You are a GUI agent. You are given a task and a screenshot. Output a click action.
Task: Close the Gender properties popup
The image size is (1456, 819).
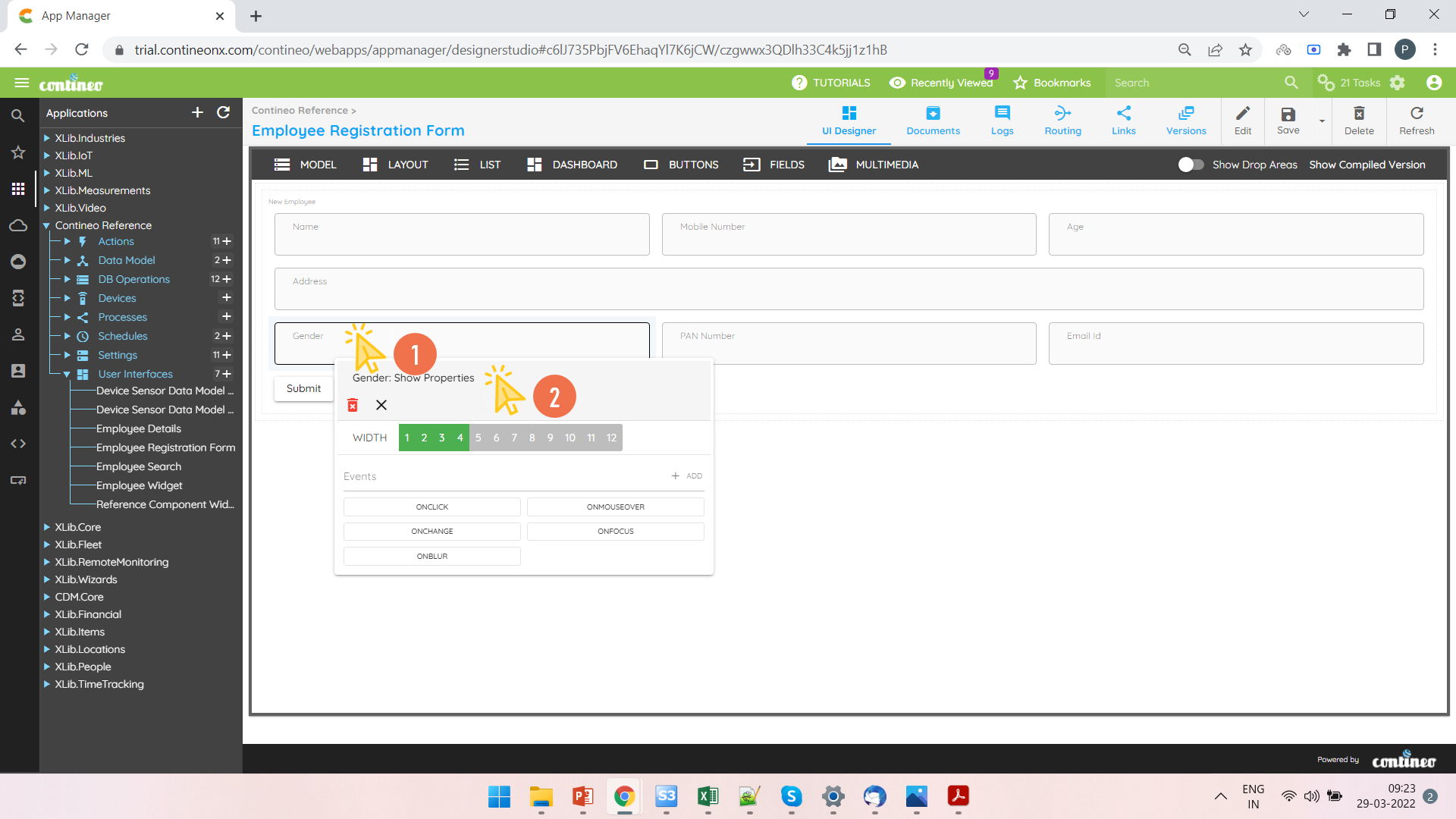(381, 405)
